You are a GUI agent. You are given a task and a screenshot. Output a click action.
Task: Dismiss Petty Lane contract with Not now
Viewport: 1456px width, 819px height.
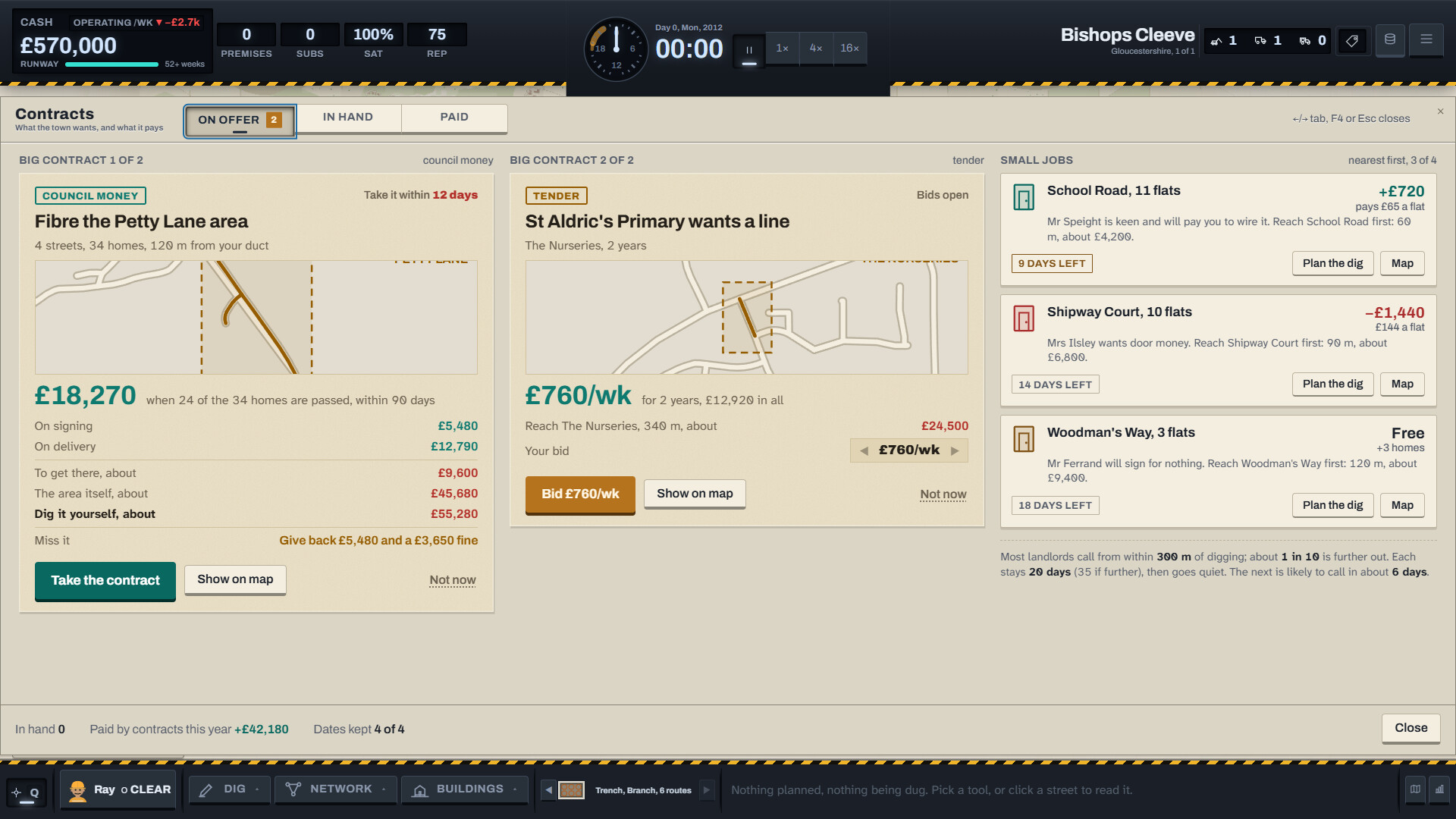click(453, 580)
